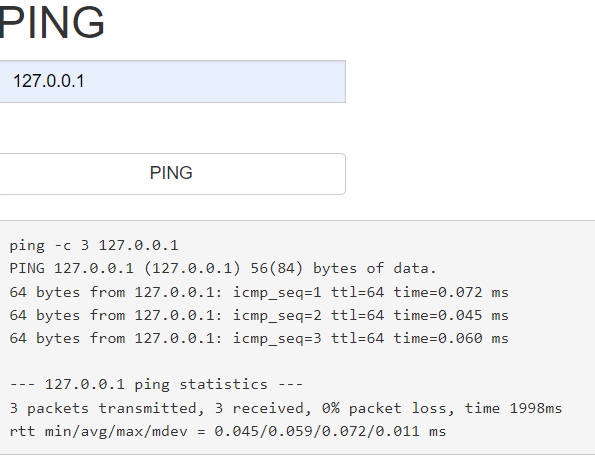Screen dimensions: 595x461
Task: Click the '3 packets transmitted' summary line
Action: pyautogui.click(x=285, y=408)
